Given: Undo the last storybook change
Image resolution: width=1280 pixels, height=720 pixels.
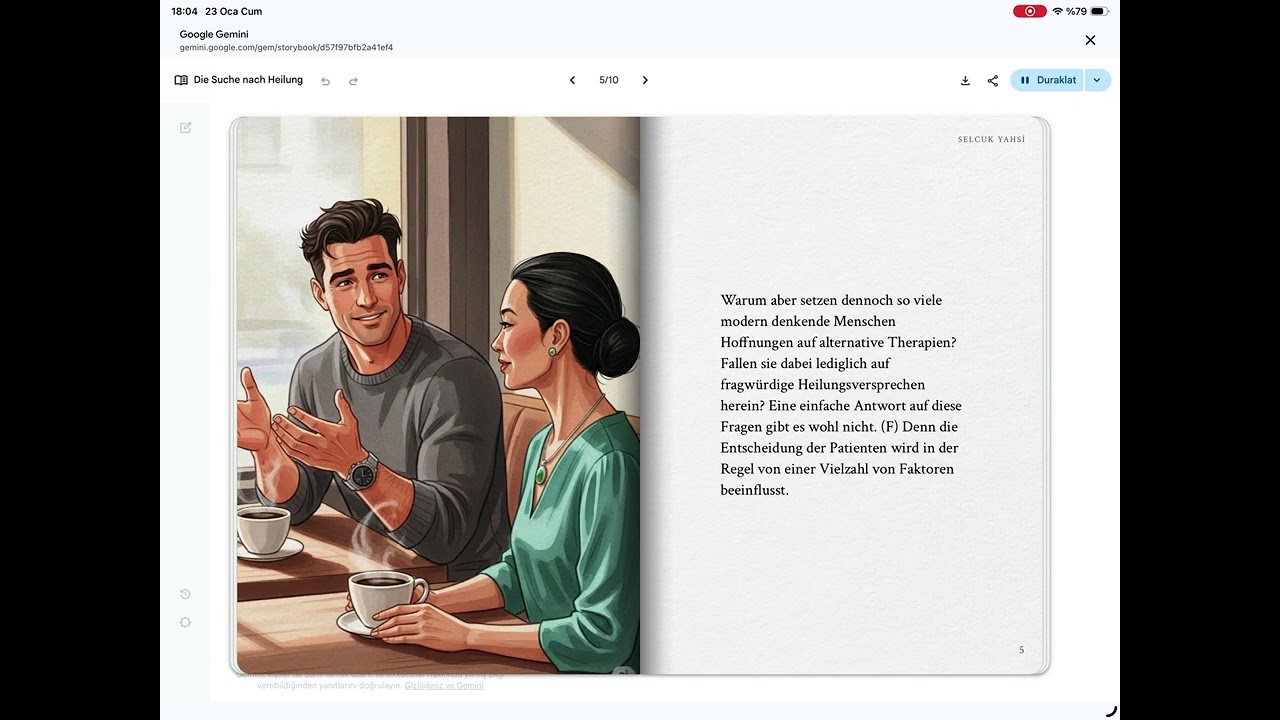Looking at the screenshot, I should 325,81.
